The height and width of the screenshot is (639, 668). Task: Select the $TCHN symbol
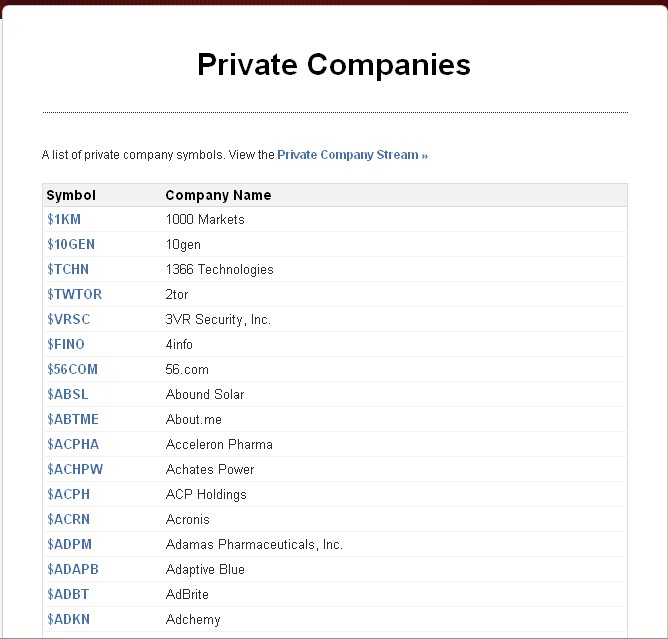68,269
